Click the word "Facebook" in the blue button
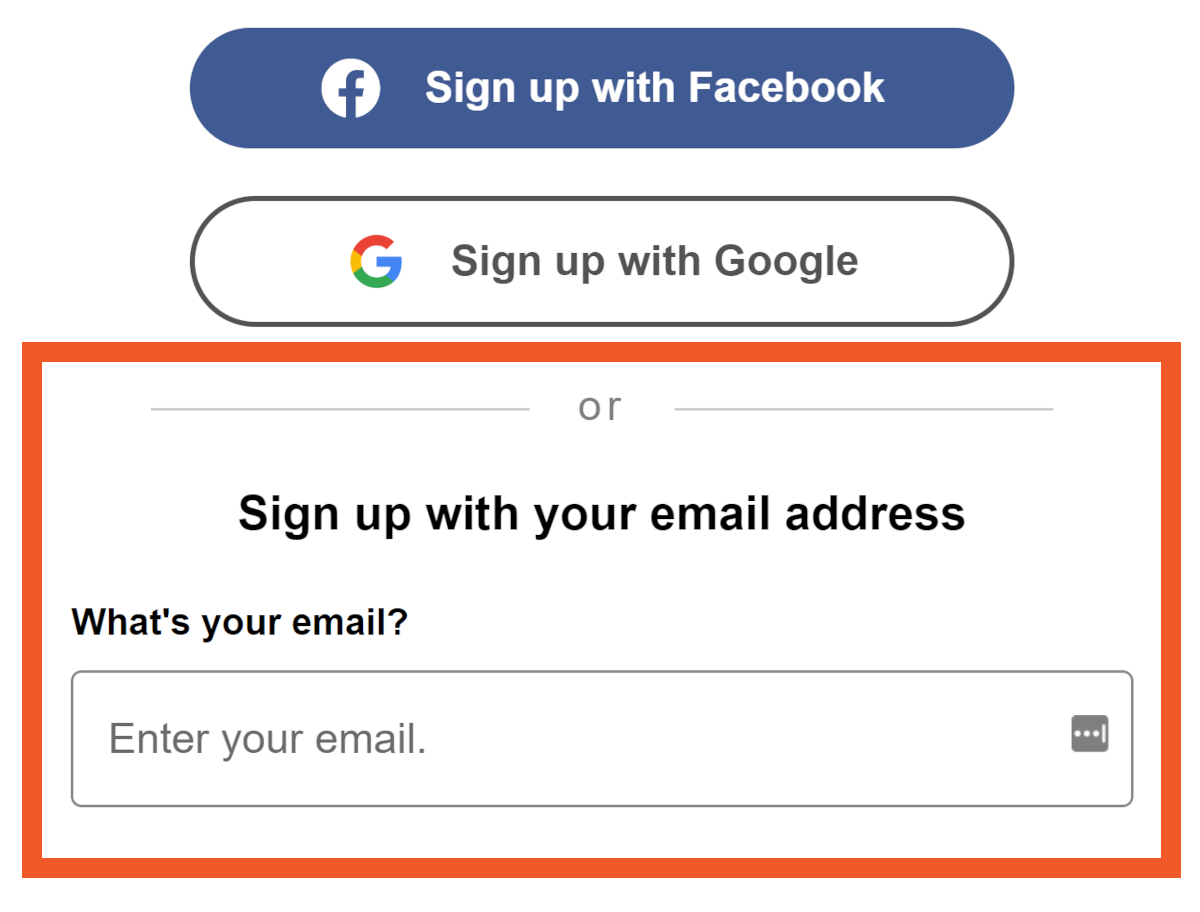 pyautogui.click(x=787, y=87)
